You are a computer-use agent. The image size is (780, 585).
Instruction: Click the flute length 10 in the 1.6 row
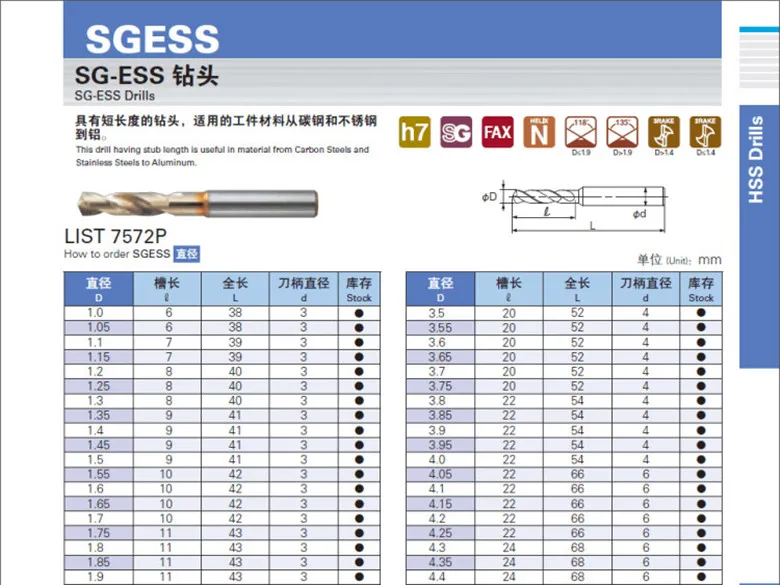(166, 489)
